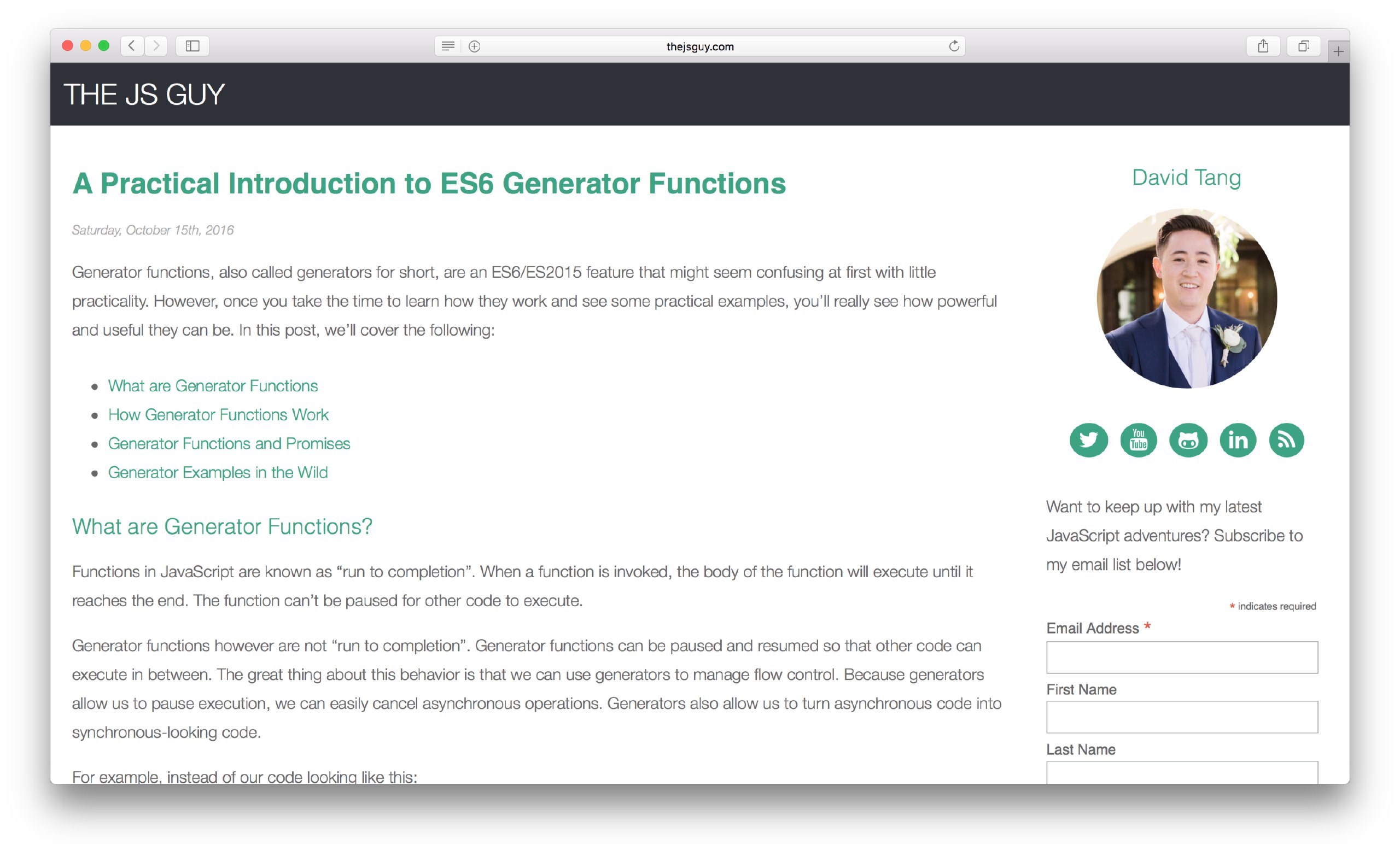The height and width of the screenshot is (856, 1400).
Task: Go forward with Safari's forward arrow
Action: tap(156, 45)
